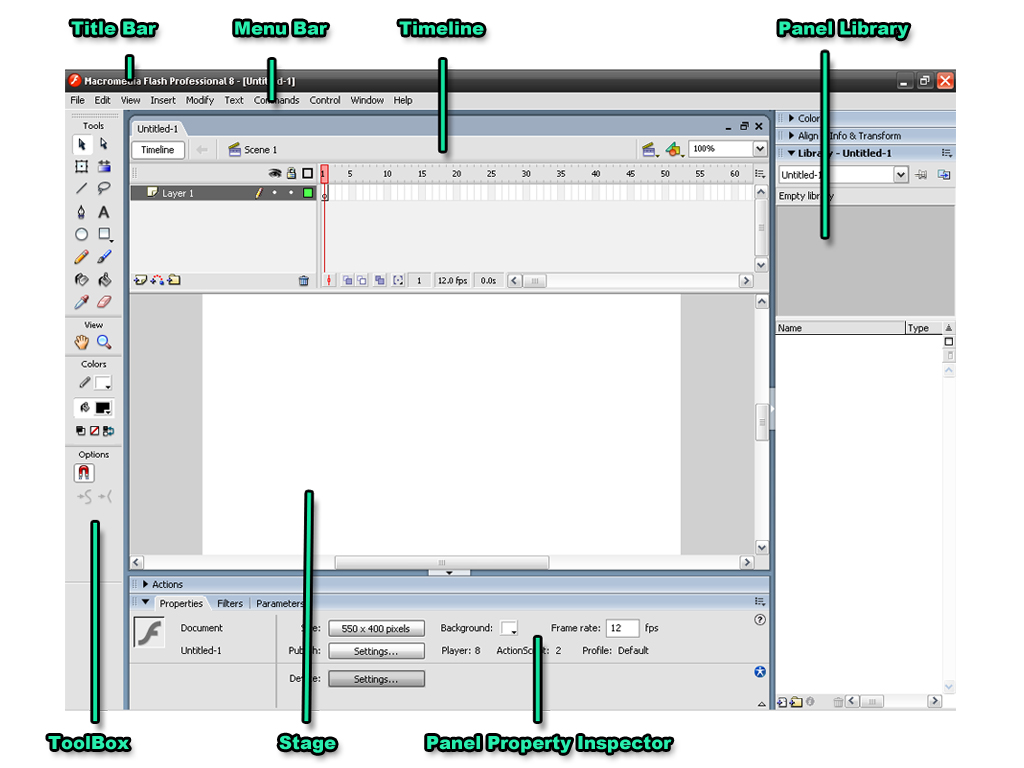Switch to the Filters tab
Image resolution: width=1024 pixels, height=768 pixels.
point(229,603)
